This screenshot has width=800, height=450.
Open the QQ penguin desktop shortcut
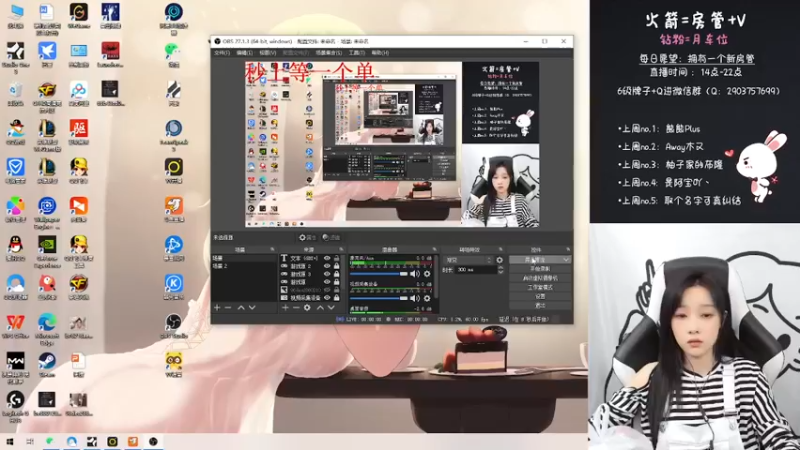15,249
